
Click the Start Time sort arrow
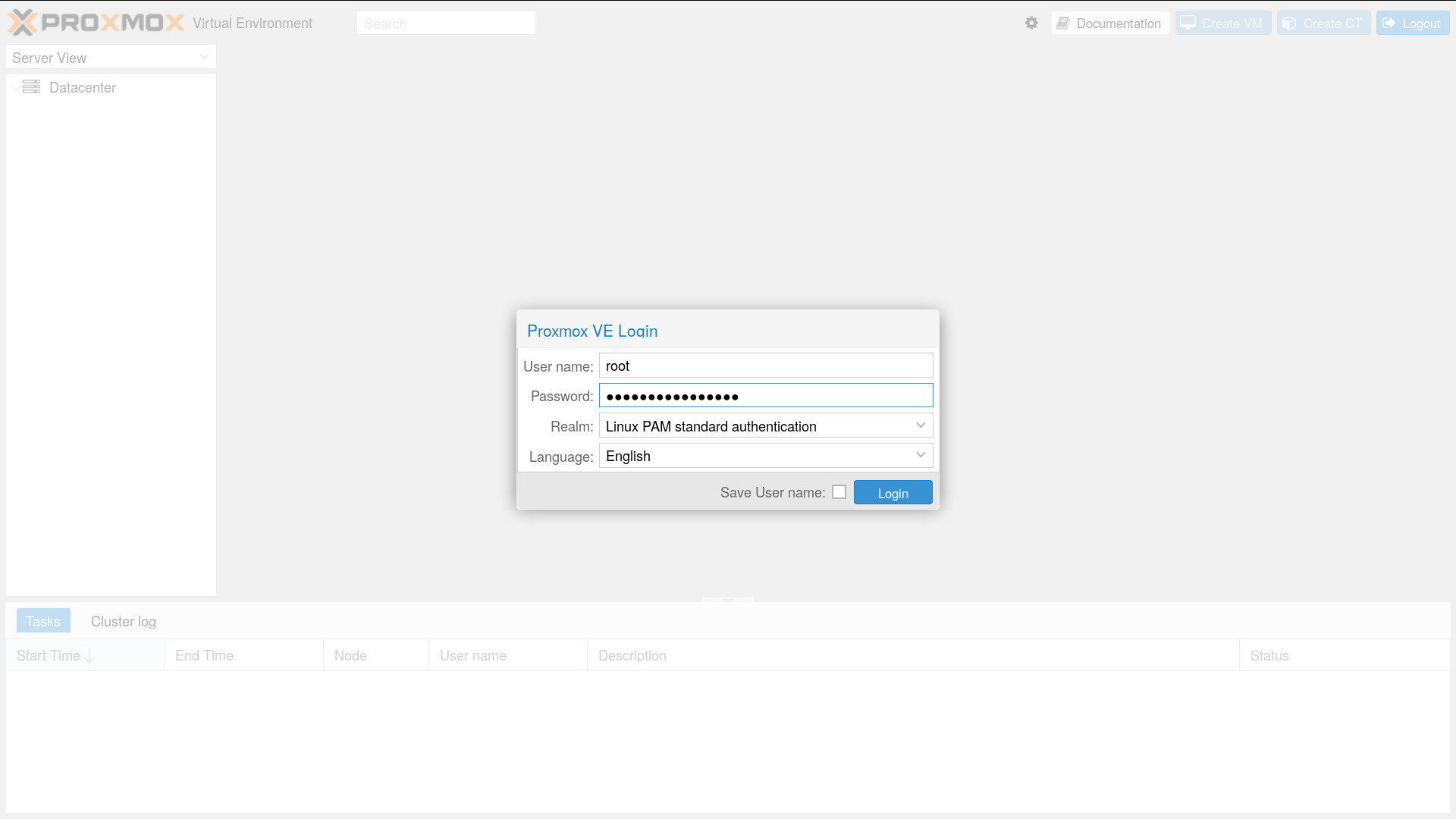pyautogui.click(x=89, y=655)
